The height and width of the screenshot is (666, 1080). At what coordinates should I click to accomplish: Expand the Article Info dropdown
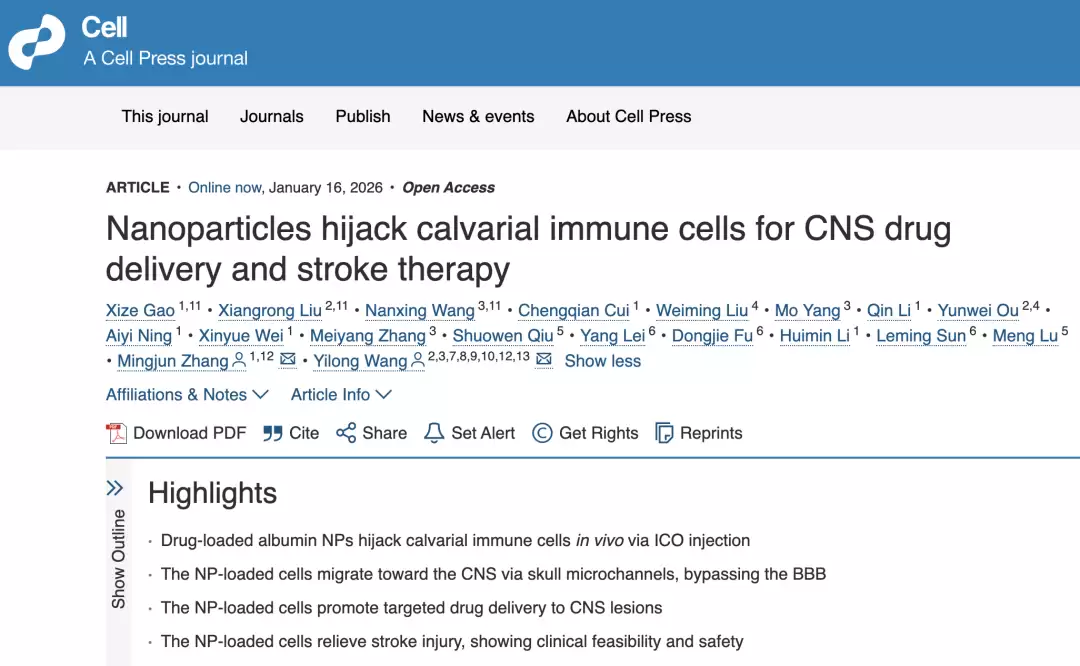pos(341,395)
